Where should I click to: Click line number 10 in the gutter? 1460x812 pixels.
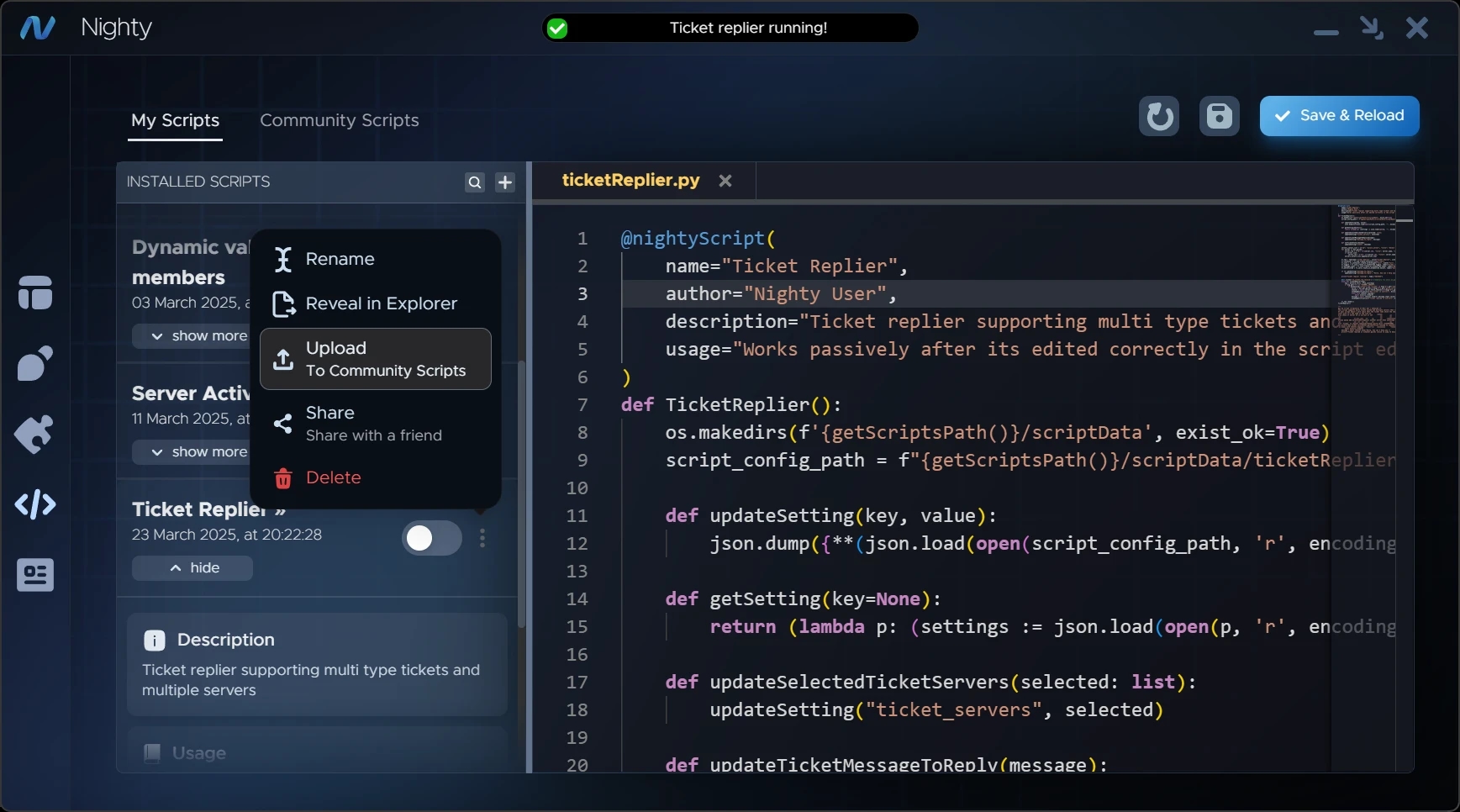click(x=577, y=488)
